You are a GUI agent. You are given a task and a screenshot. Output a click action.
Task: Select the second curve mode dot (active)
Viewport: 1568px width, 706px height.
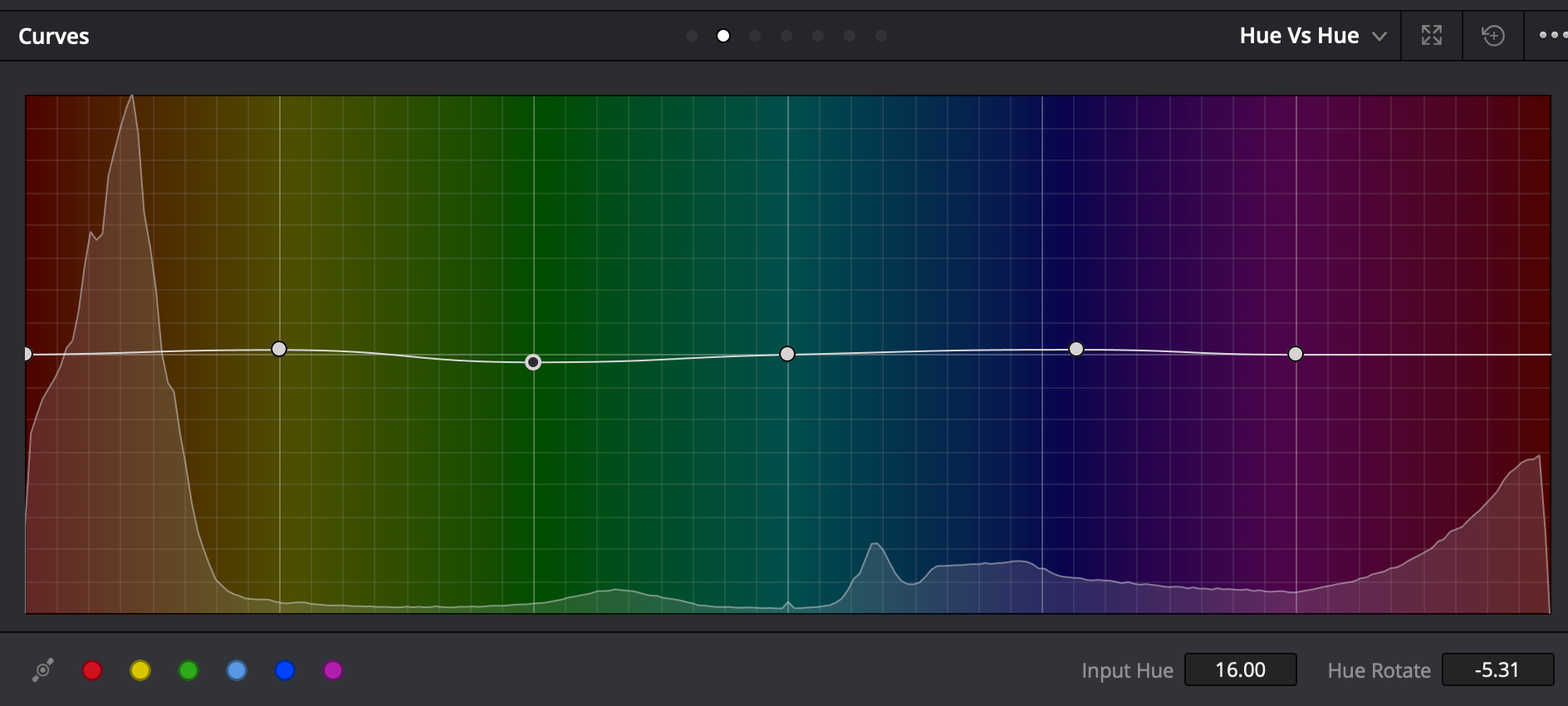[x=723, y=36]
